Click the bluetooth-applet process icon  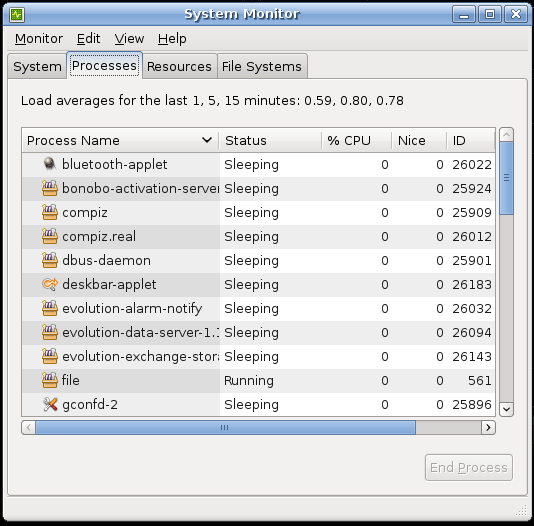click(50, 164)
